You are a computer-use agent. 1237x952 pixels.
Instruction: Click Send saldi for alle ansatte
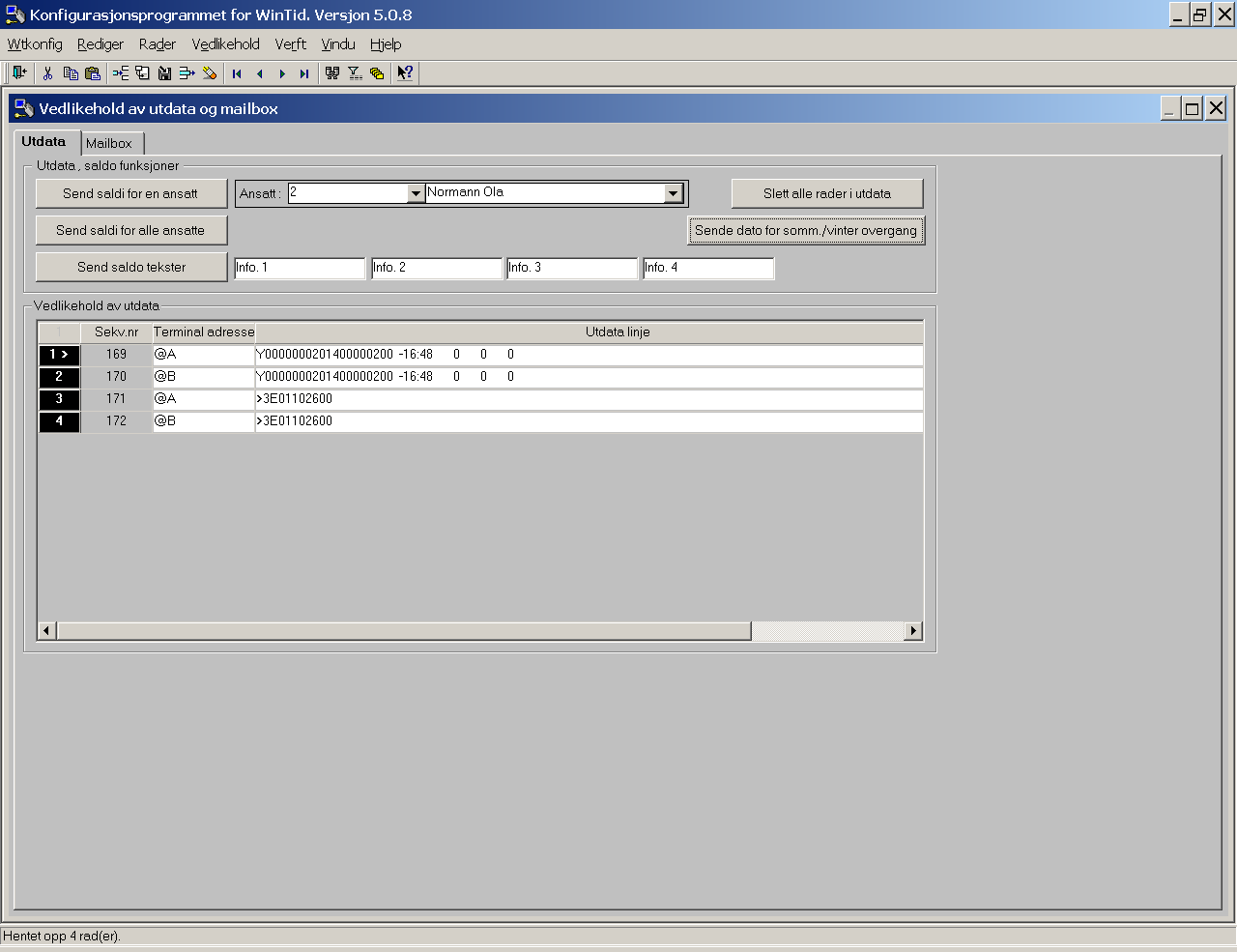click(x=130, y=230)
